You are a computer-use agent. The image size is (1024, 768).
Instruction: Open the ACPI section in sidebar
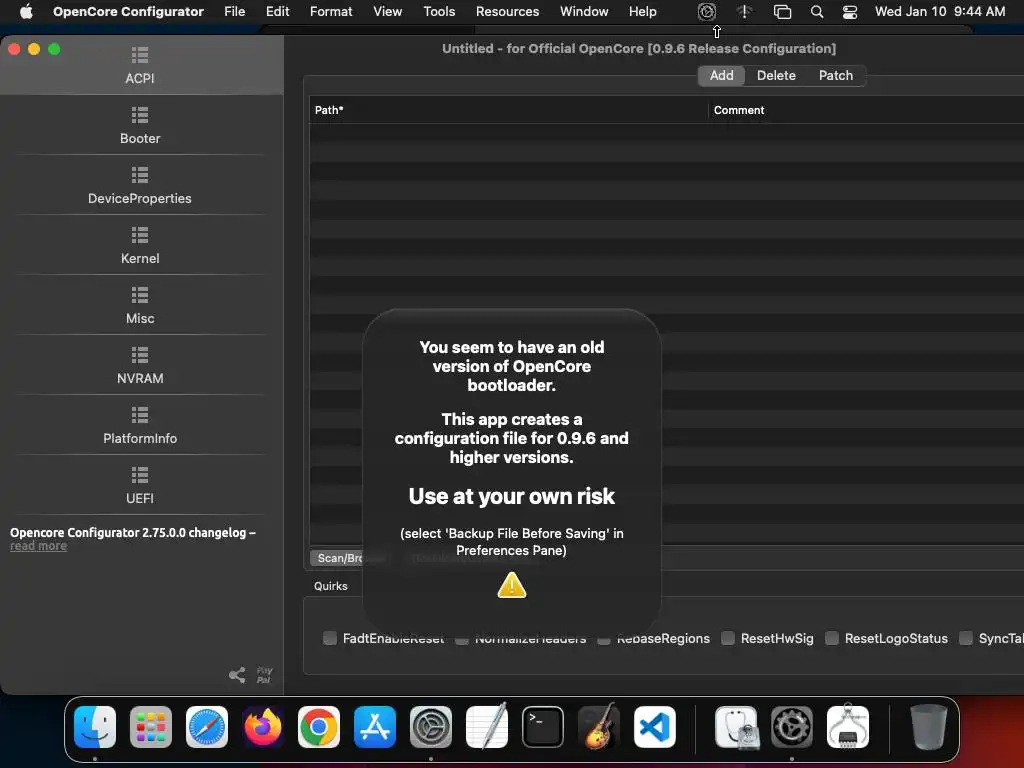pyautogui.click(x=140, y=65)
